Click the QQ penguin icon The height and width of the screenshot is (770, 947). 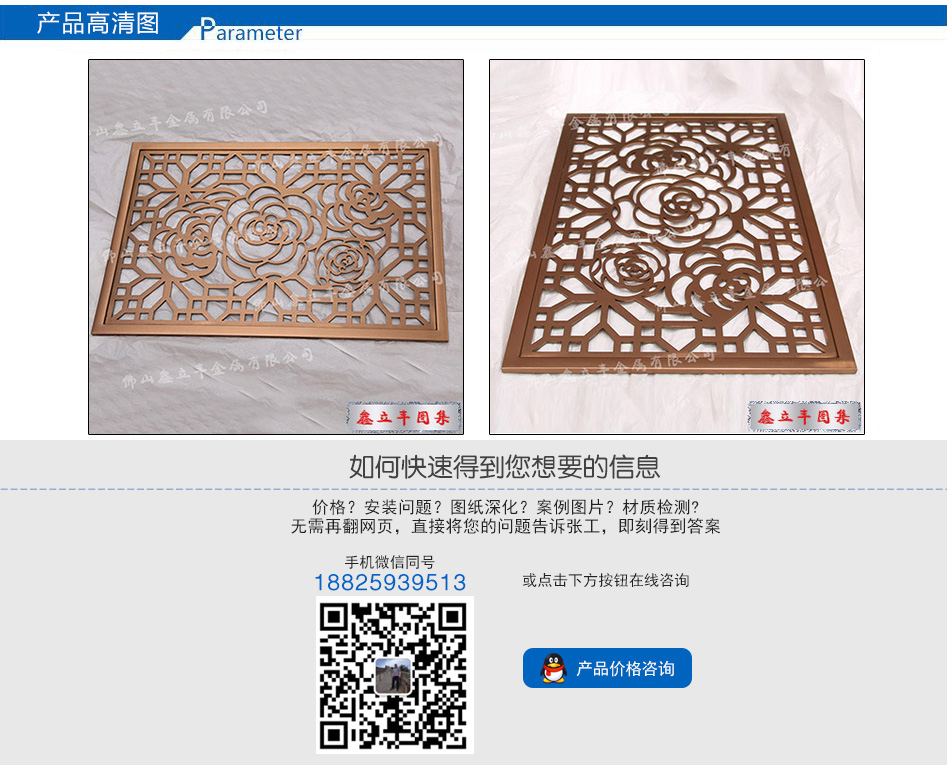point(553,668)
